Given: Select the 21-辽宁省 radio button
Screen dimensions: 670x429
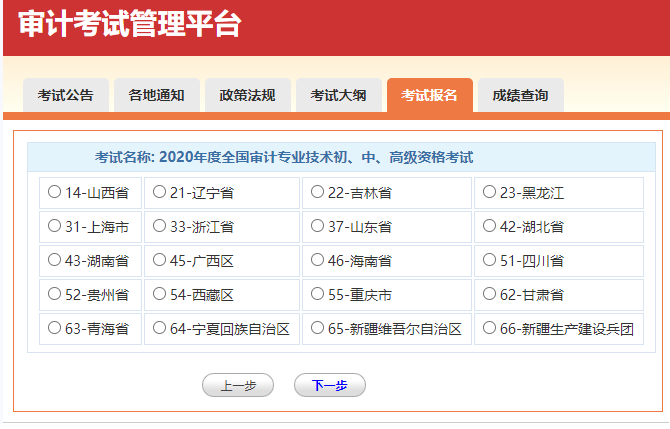Looking at the screenshot, I should point(159,191).
